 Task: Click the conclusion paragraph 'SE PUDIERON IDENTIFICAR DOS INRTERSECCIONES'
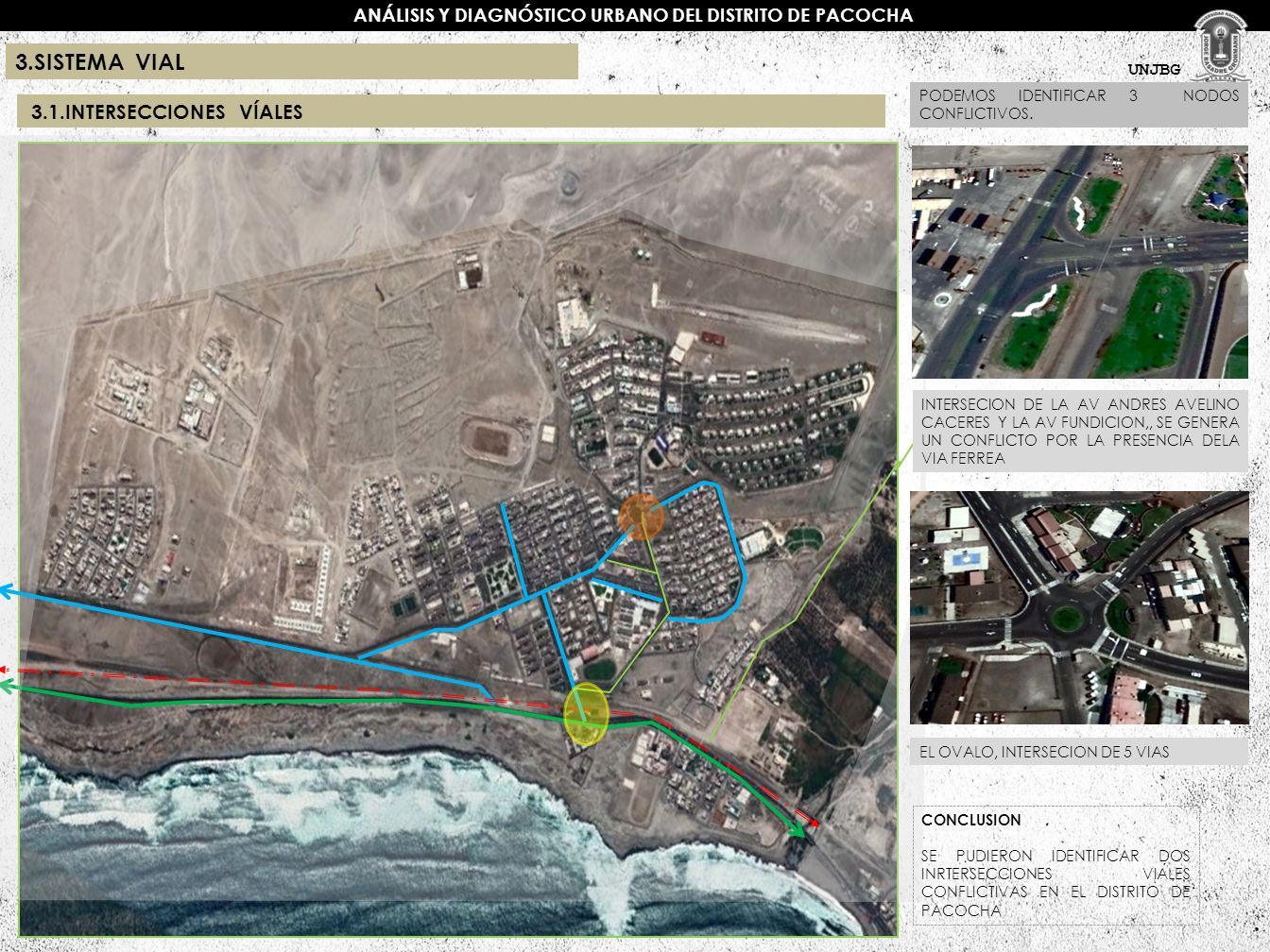click(x=1055, y=883)
